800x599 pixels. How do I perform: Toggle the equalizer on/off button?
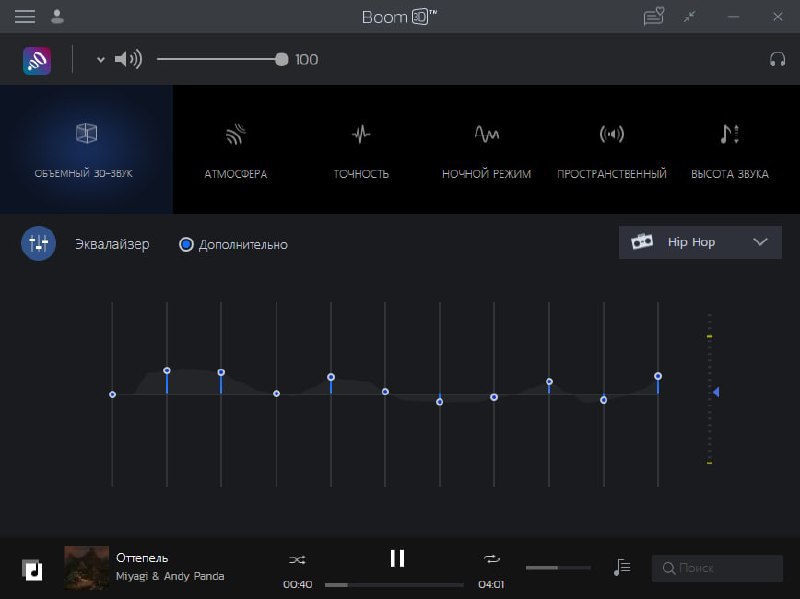(x=38, y=243)
